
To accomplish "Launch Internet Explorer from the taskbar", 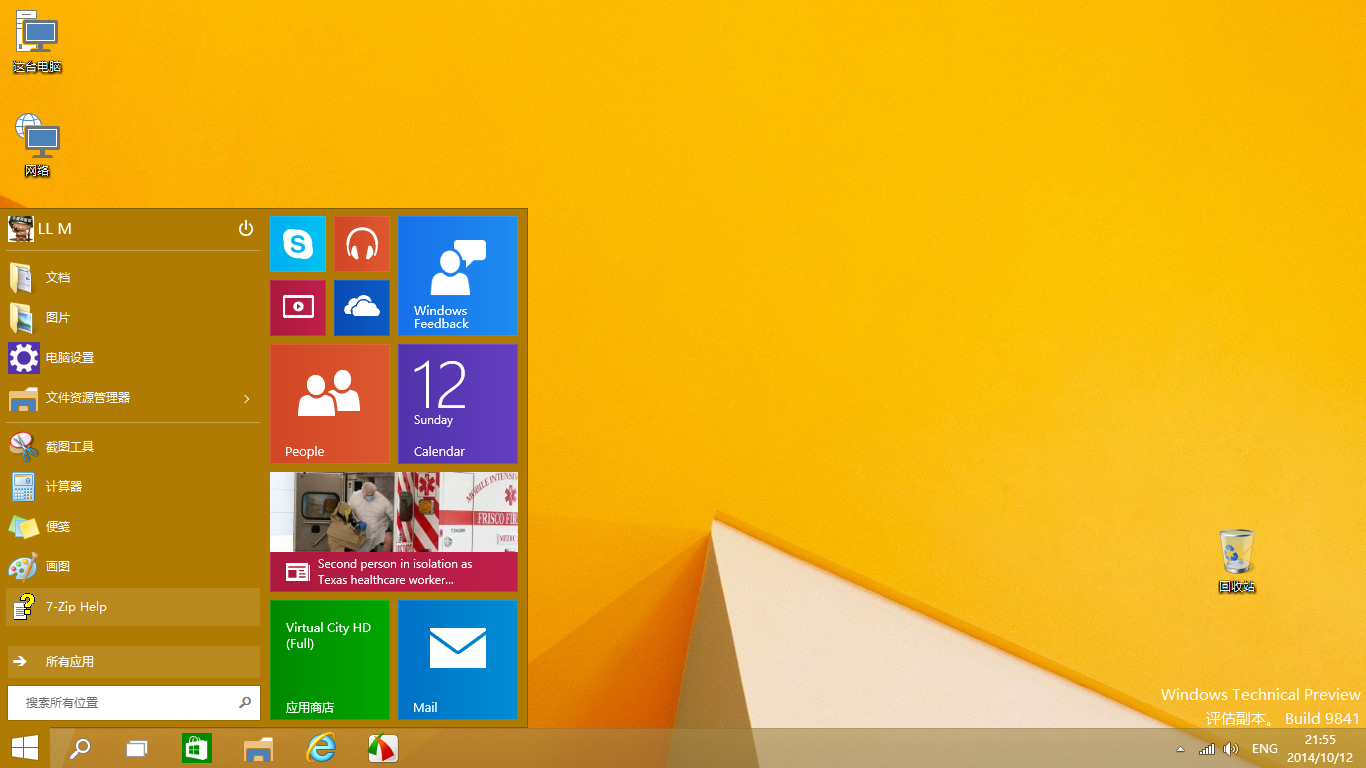I will click(321, 748).
